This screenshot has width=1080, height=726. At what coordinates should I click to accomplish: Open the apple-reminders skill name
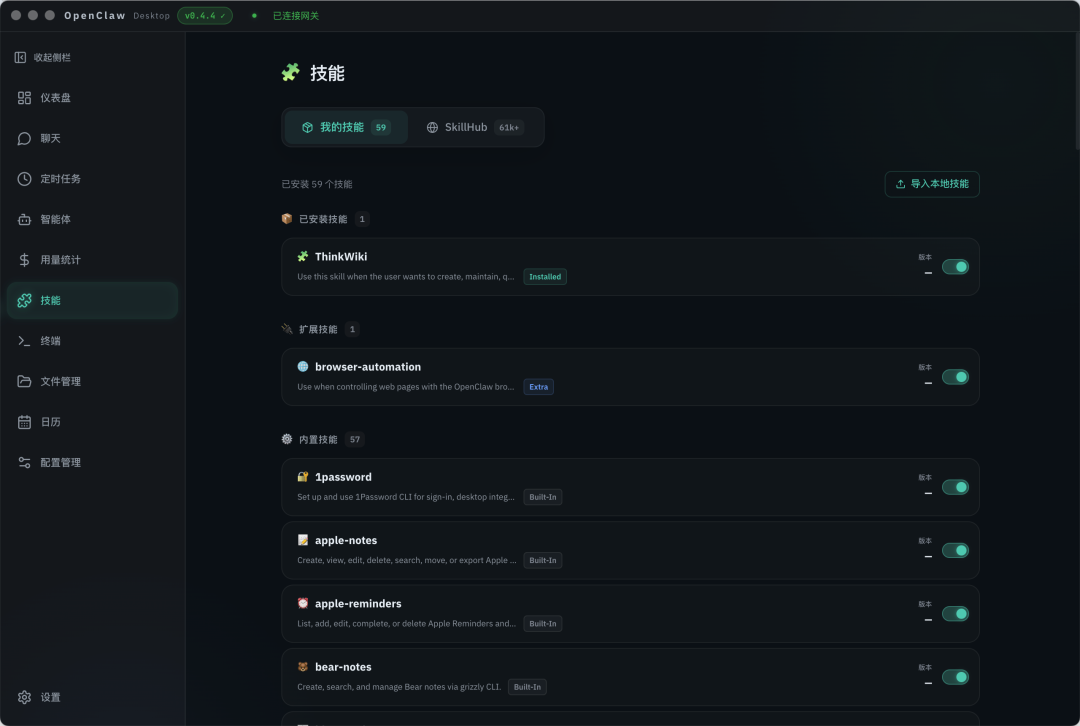point(358,603)
